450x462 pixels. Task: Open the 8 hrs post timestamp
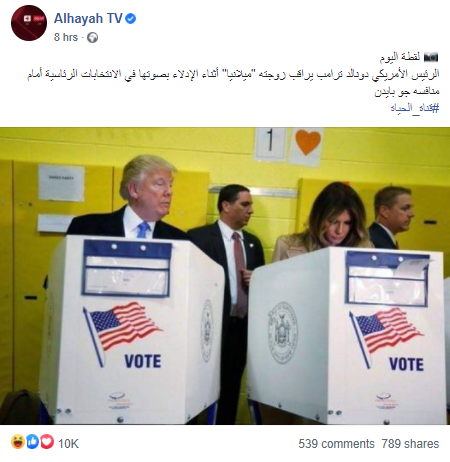[66, 37]
